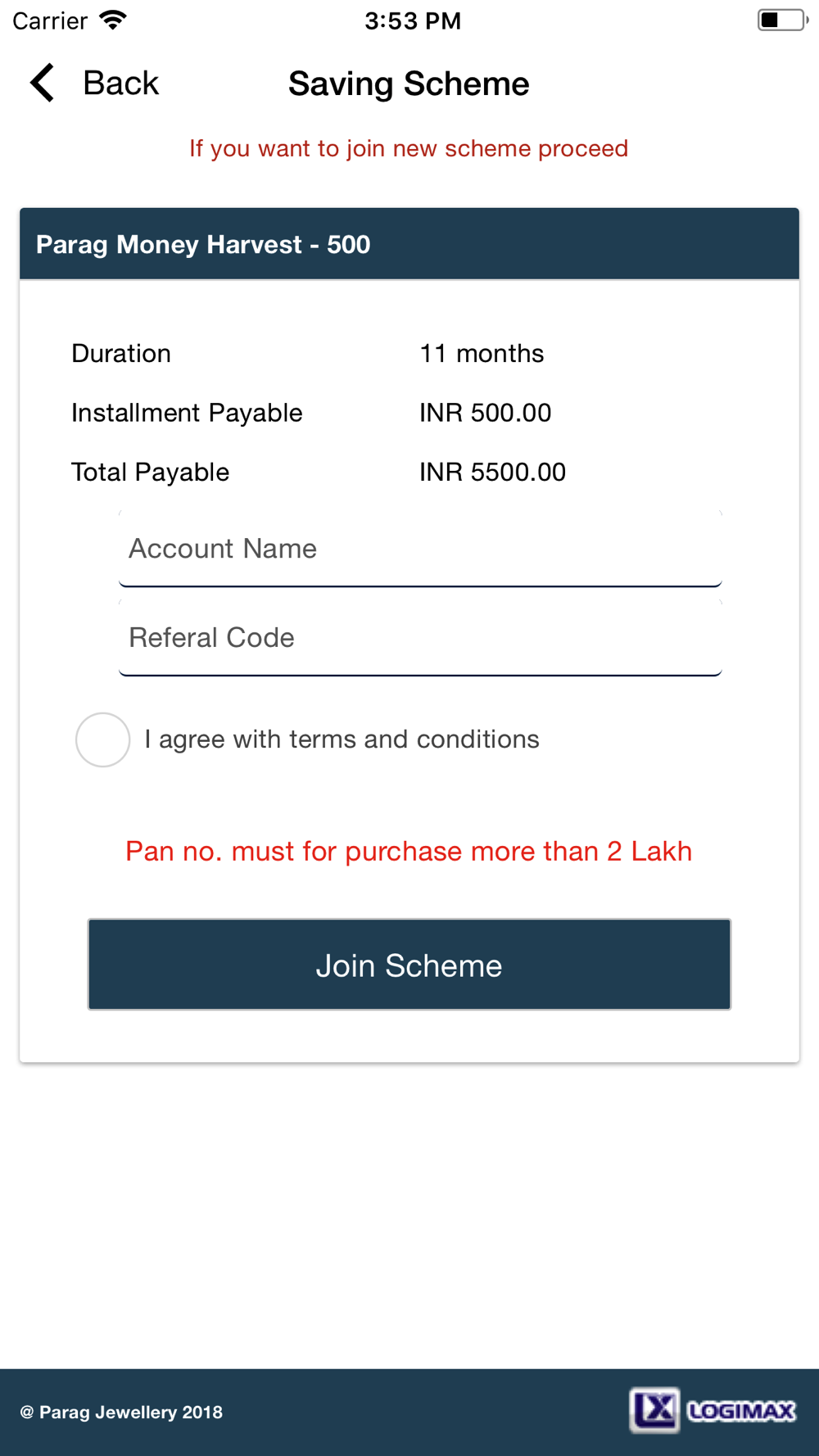Tap the Wi-Fi status icon
This screenshot has width=819, height=1456.
point(113,20)
